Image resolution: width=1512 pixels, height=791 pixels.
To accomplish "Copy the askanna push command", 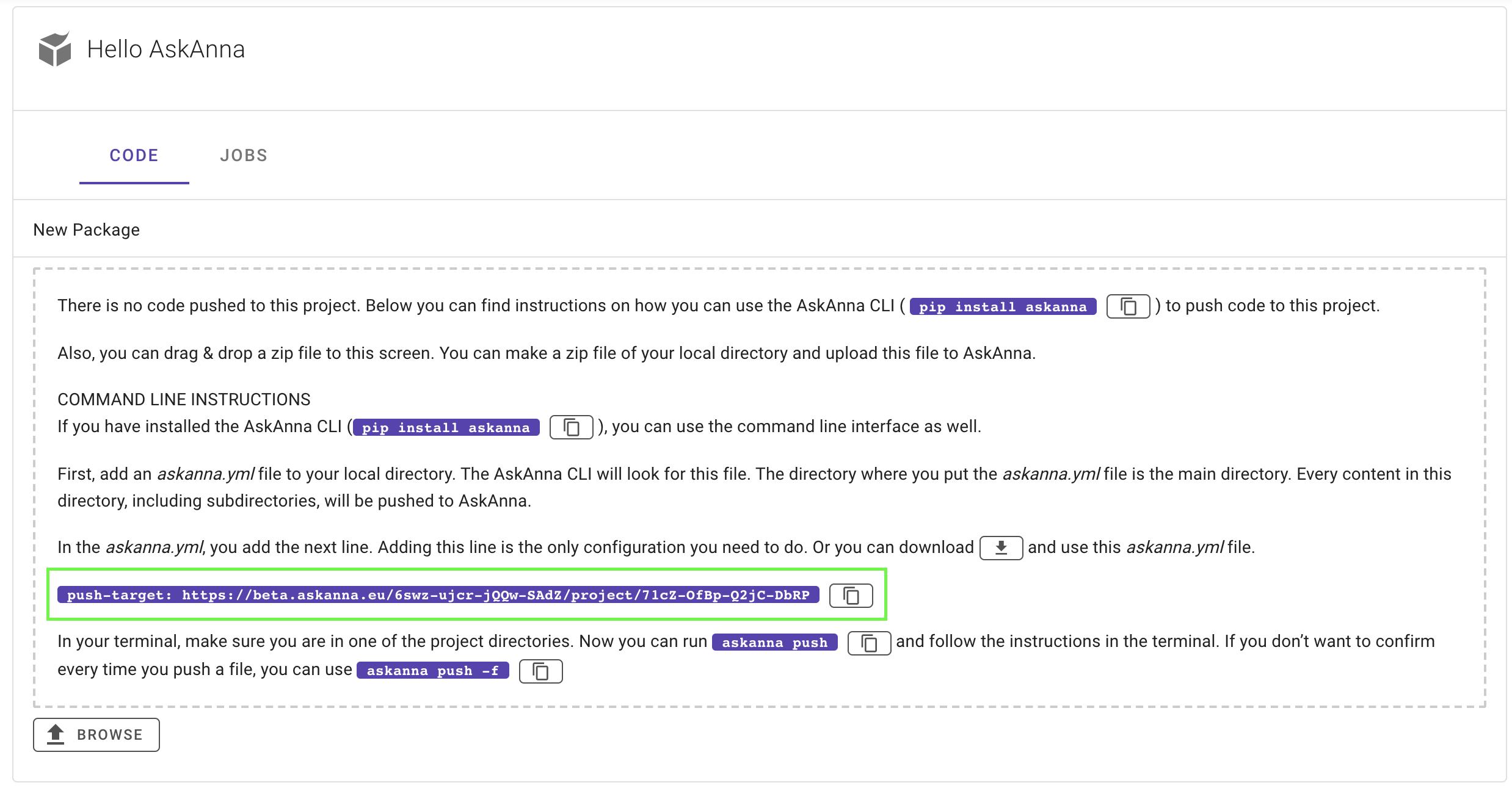I will [x=869, y=643].
